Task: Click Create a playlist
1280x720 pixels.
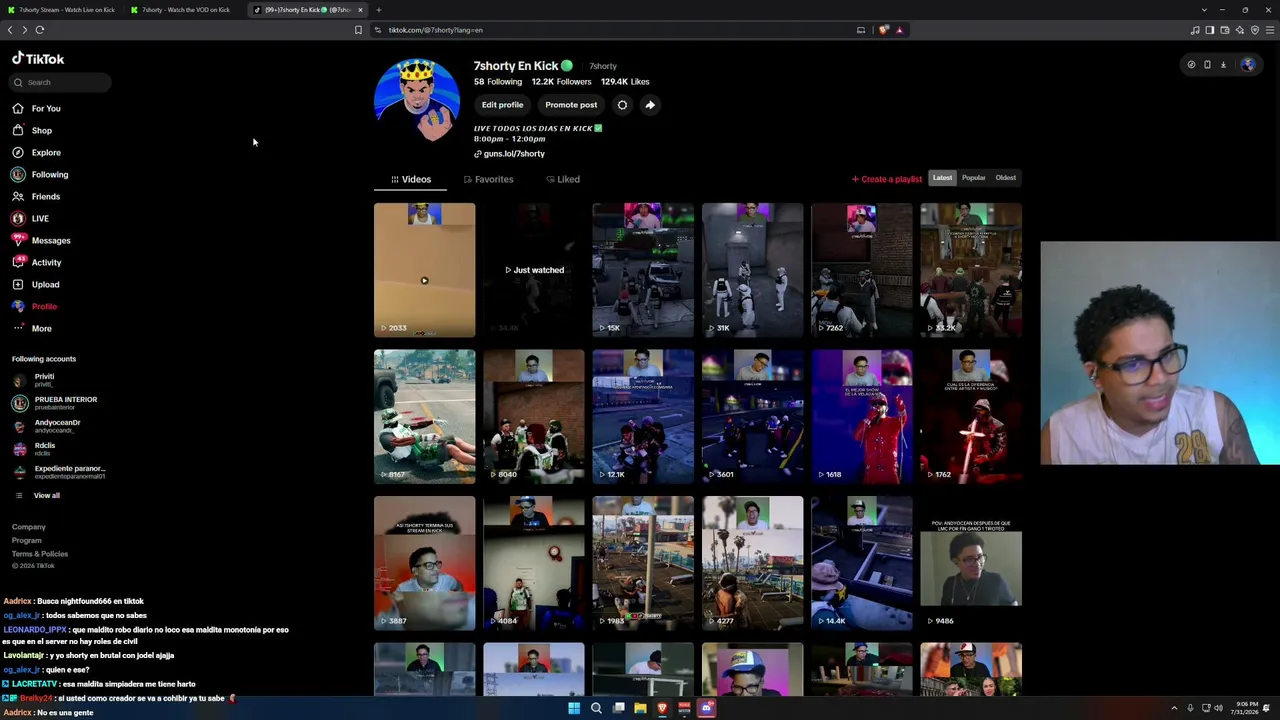Action: [887, 179]
